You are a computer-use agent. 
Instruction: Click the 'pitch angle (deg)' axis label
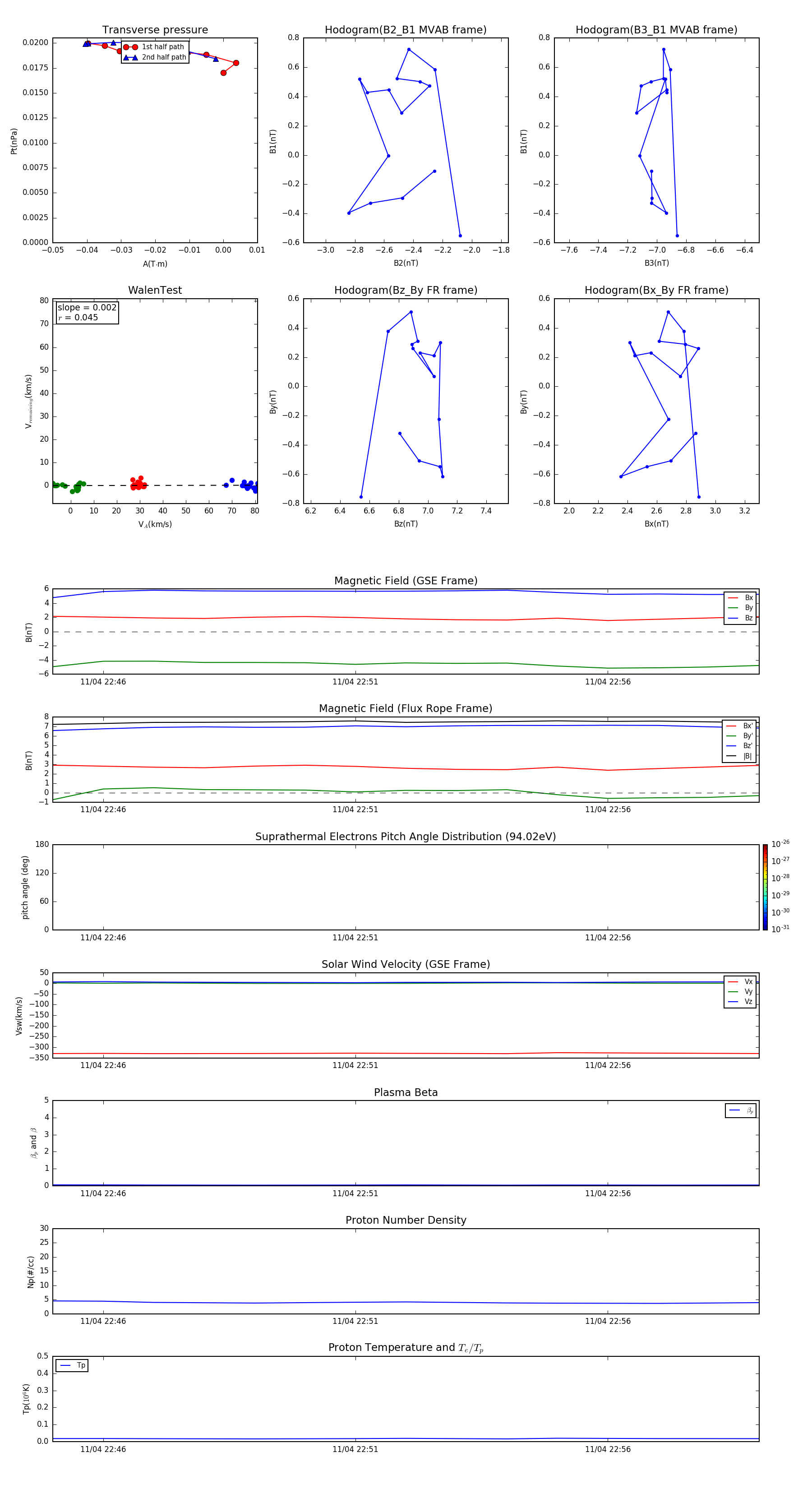point(25,887)
